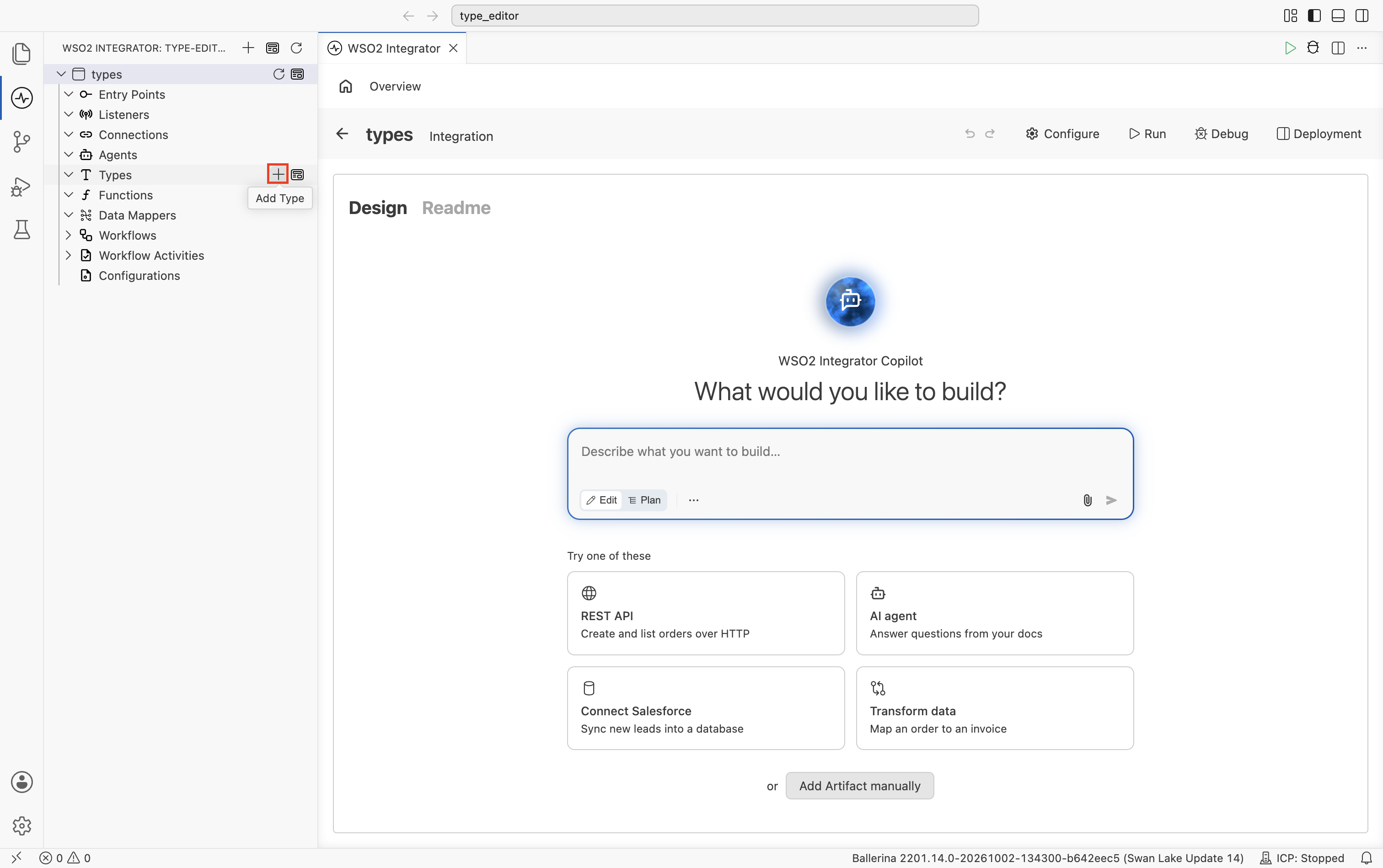Click the view icon in the sidebar header
This screenshot has height=868, width=1383.
[x=273, y=48]
